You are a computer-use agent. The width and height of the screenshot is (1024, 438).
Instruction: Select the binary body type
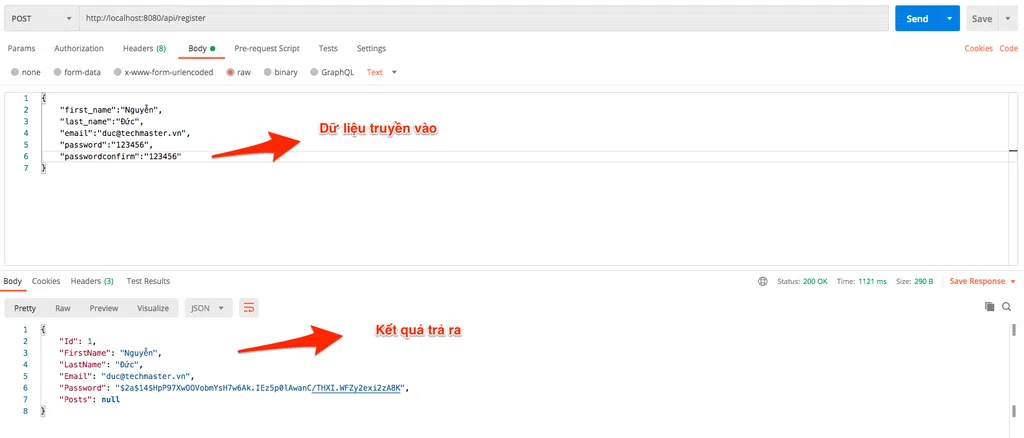[x=281, y=72]
